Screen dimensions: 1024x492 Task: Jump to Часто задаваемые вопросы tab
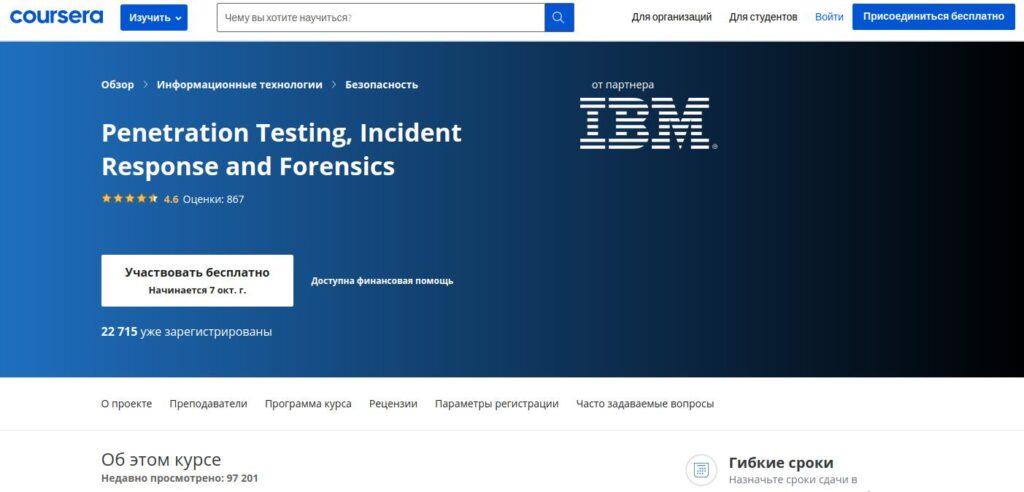tap(645, 404)
